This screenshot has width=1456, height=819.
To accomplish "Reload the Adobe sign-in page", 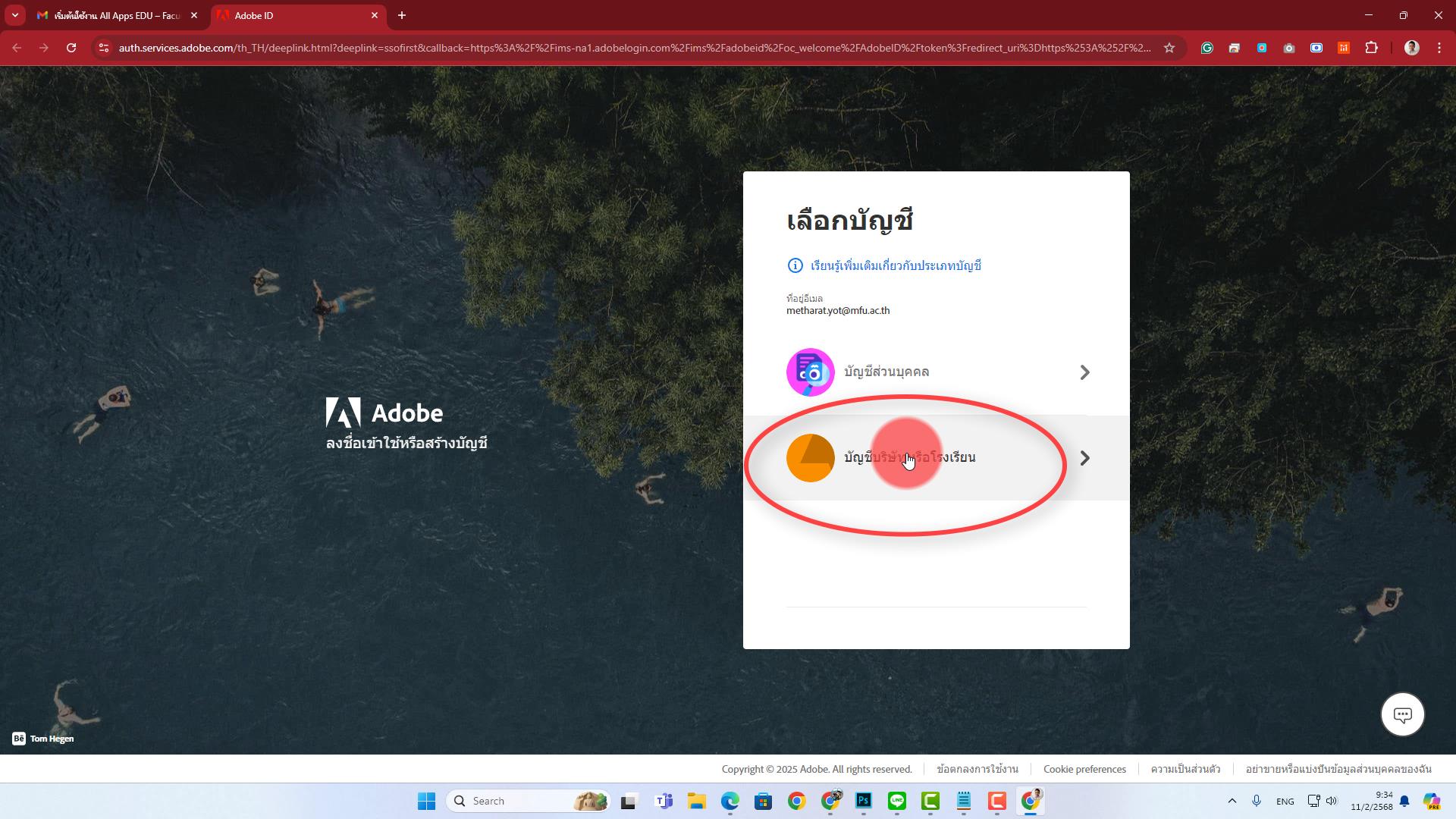I will point(71,48).
